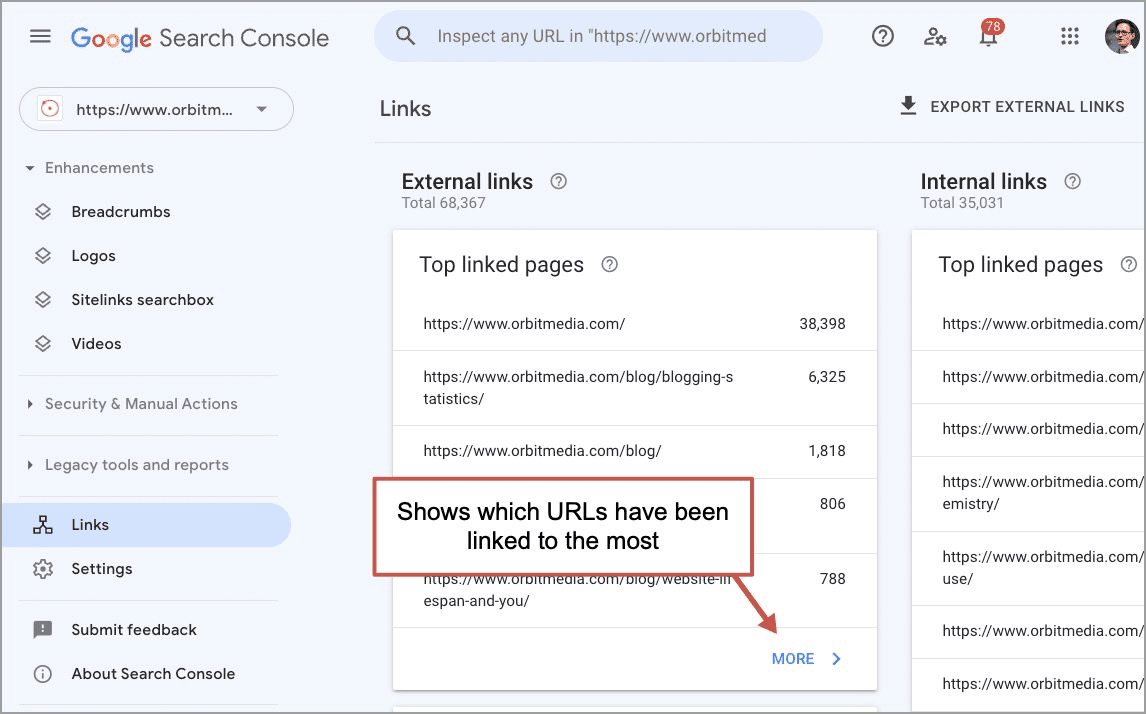This screenshot has height=714, width=1146.
Task: Click the About Search Console info icon
Action: point(43,674)
